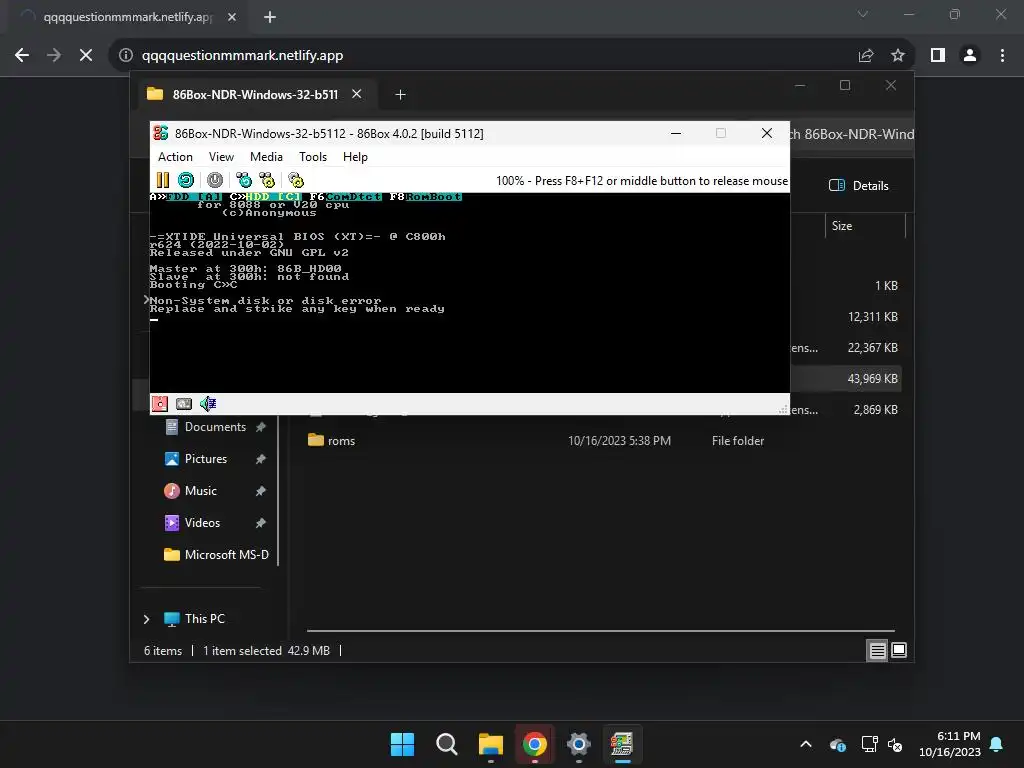Open Settings from the taskbar
Viewport: 1024px width, 768px height.
pos(579,744)
